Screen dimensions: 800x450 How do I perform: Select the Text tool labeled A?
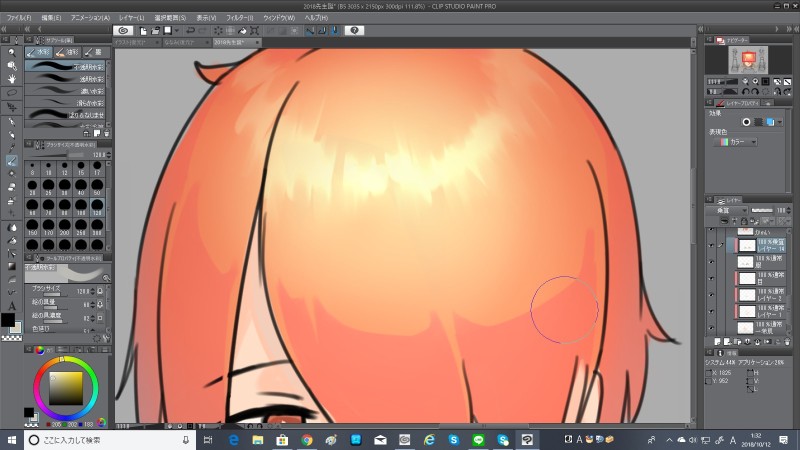11,306
